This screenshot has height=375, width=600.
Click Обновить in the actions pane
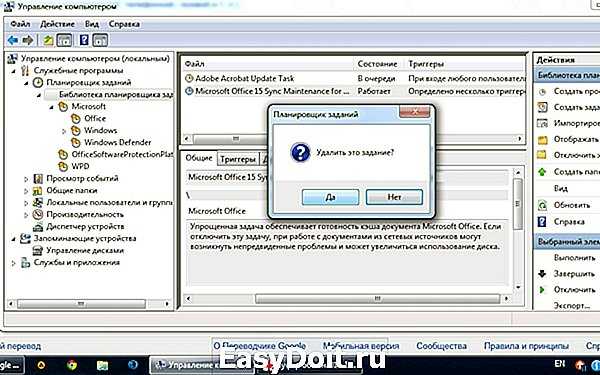[x=572, y=205]
